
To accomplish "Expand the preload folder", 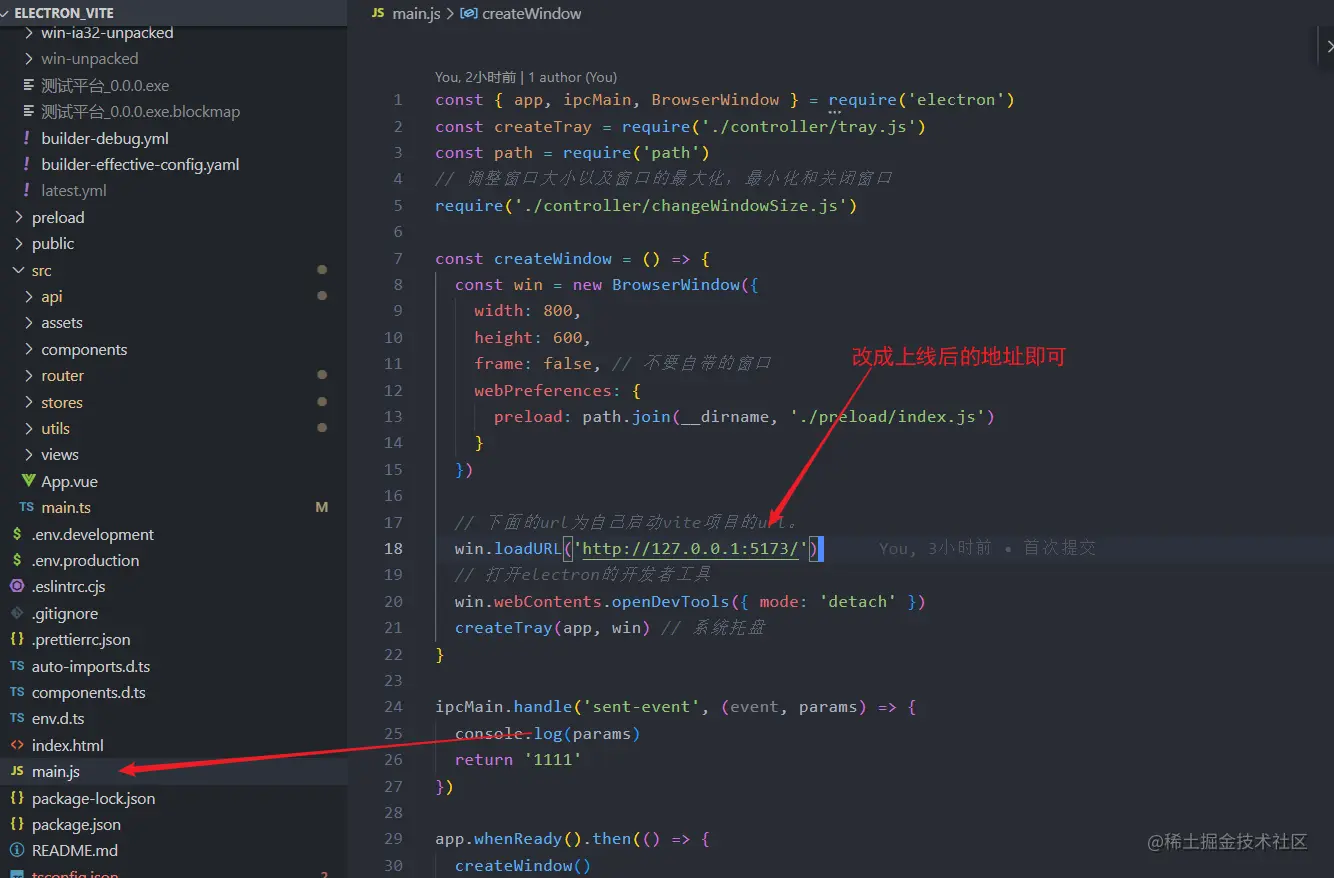I will tap(19, 217).
